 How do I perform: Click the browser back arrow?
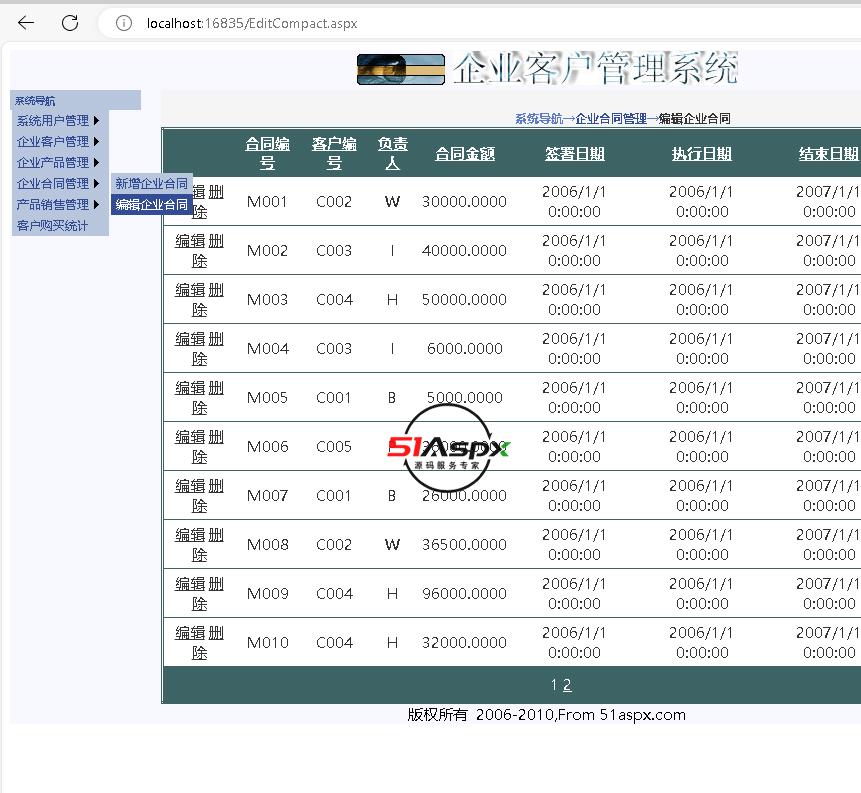click(26, 23)
